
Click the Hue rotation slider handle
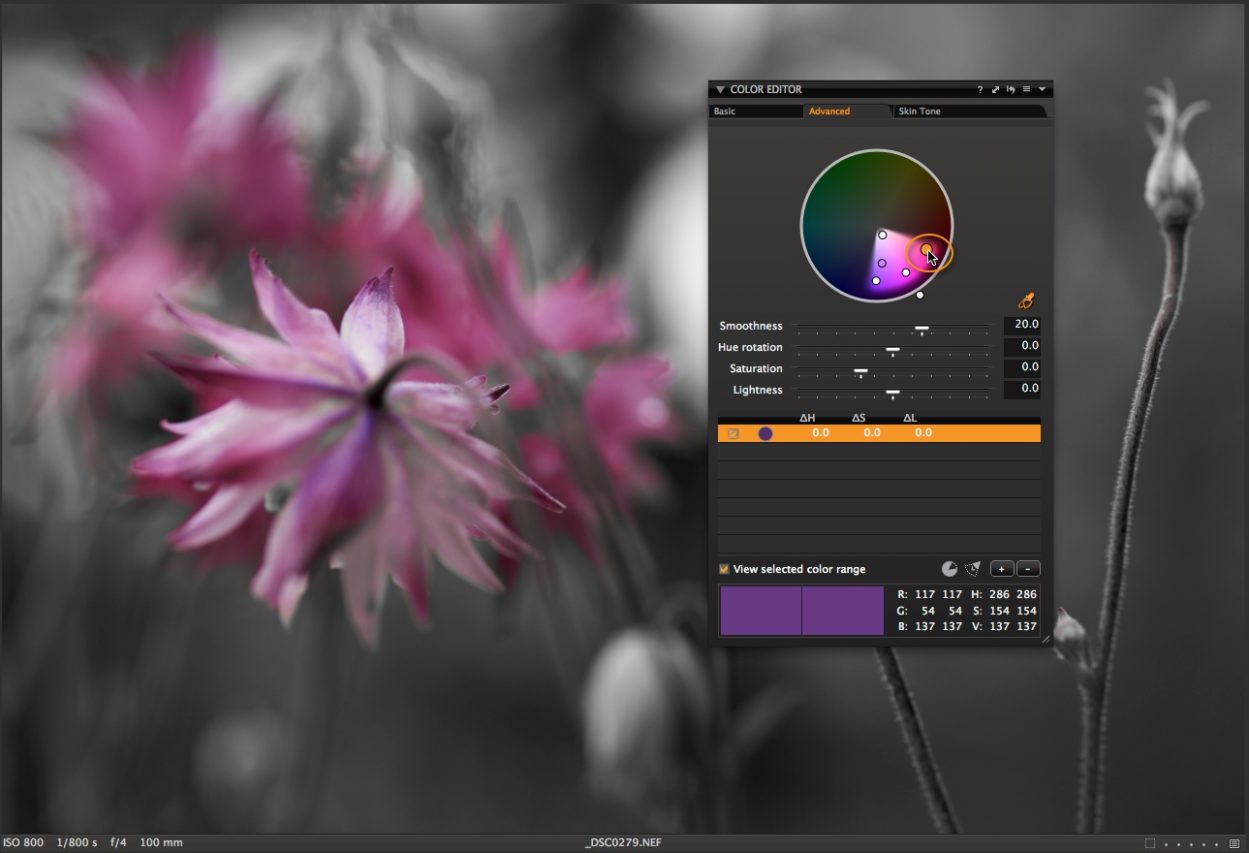893,349
